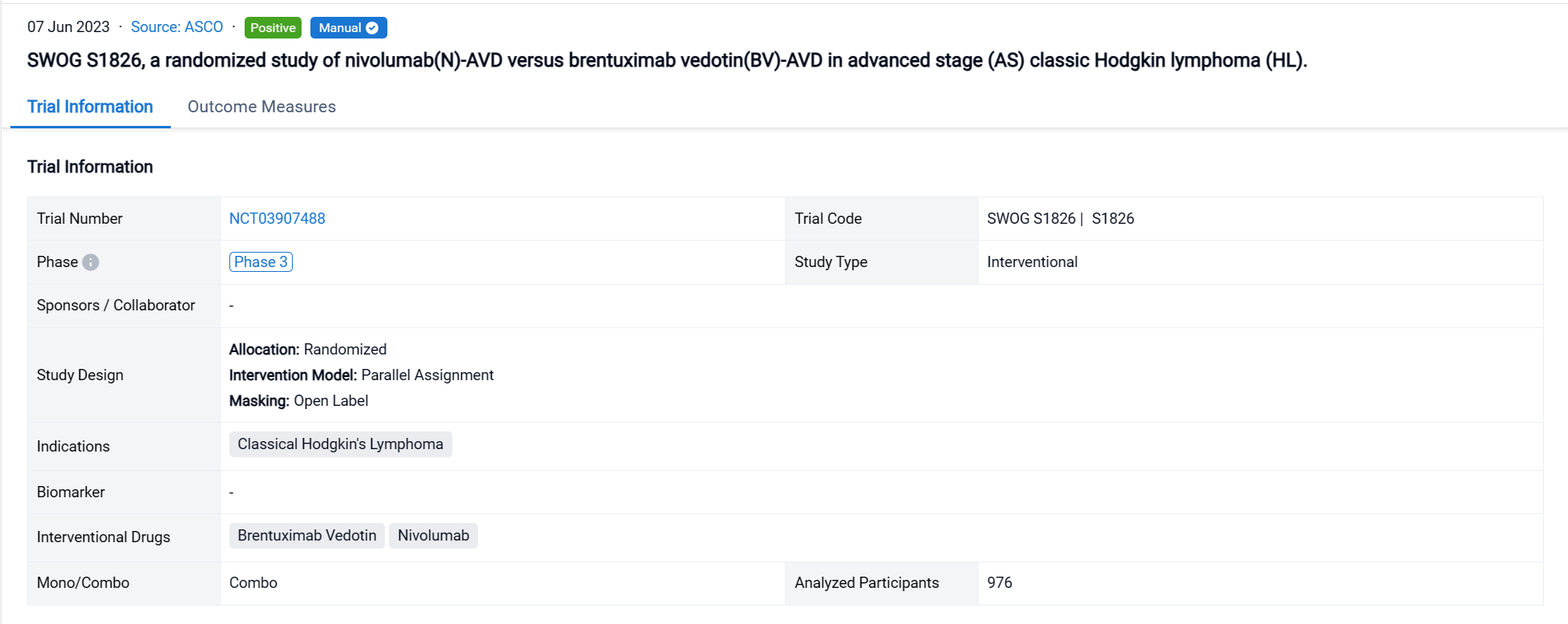
Task: Click the Analyzed Participants value 976
Action: tap(999, 583)
